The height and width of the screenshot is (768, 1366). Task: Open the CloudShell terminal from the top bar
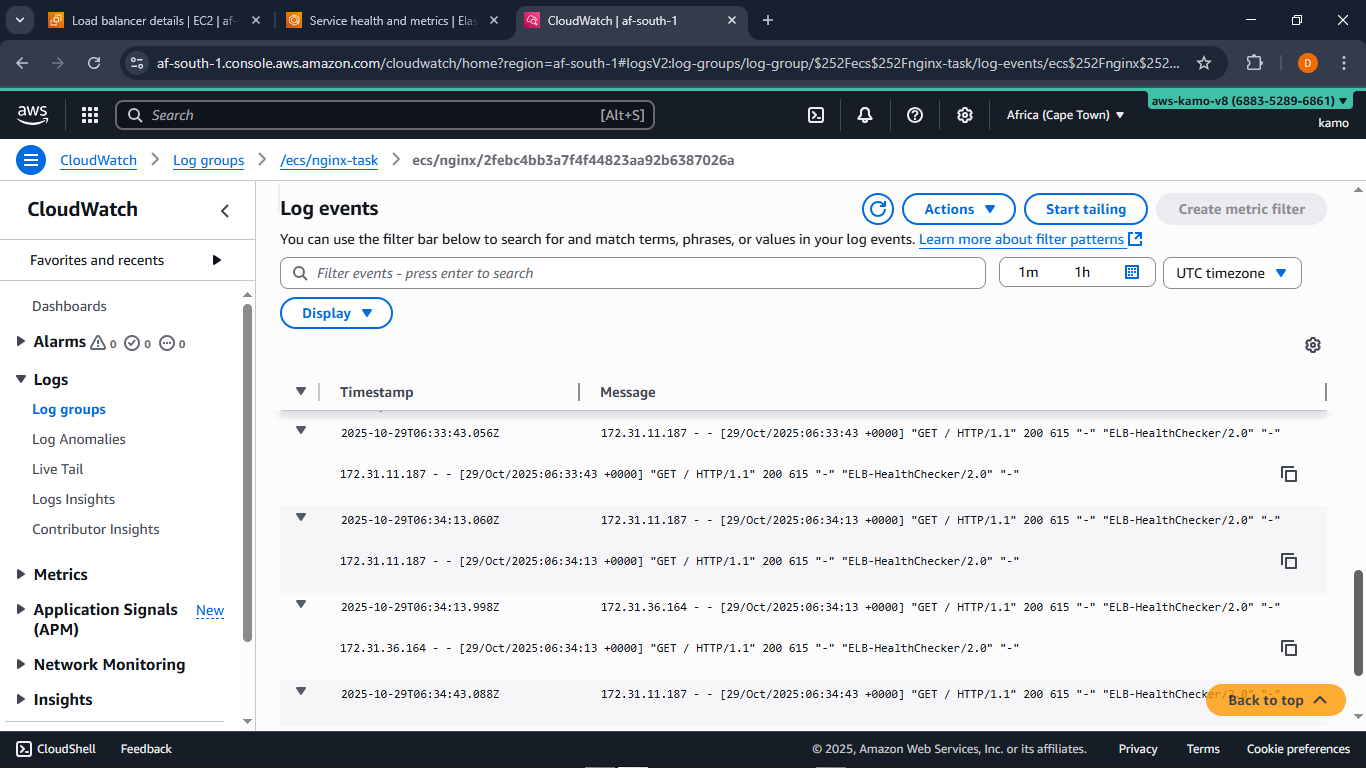[815, 115]
